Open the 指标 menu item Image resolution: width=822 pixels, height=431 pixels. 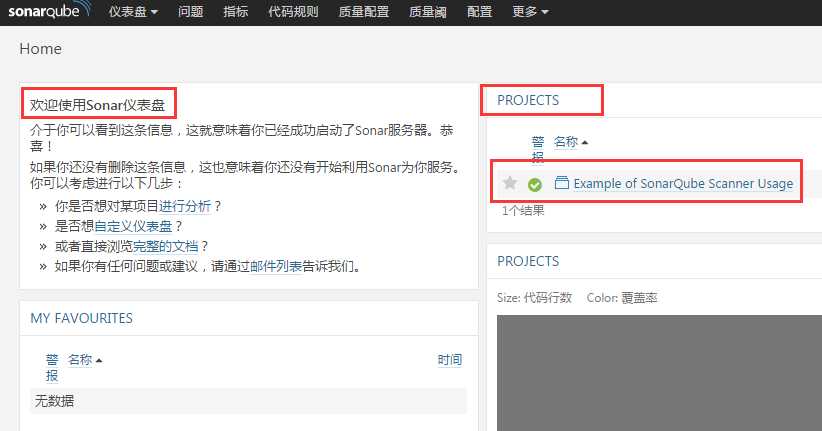235,12
